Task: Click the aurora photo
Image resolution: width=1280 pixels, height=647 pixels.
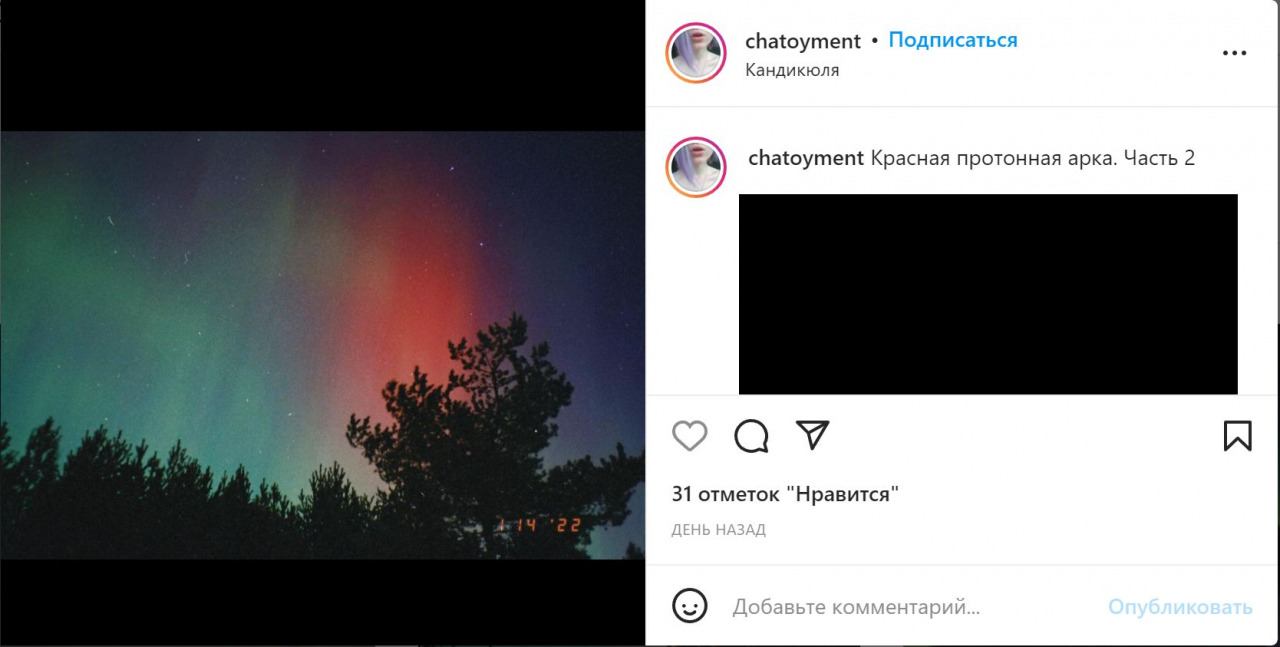Action: 322,345
